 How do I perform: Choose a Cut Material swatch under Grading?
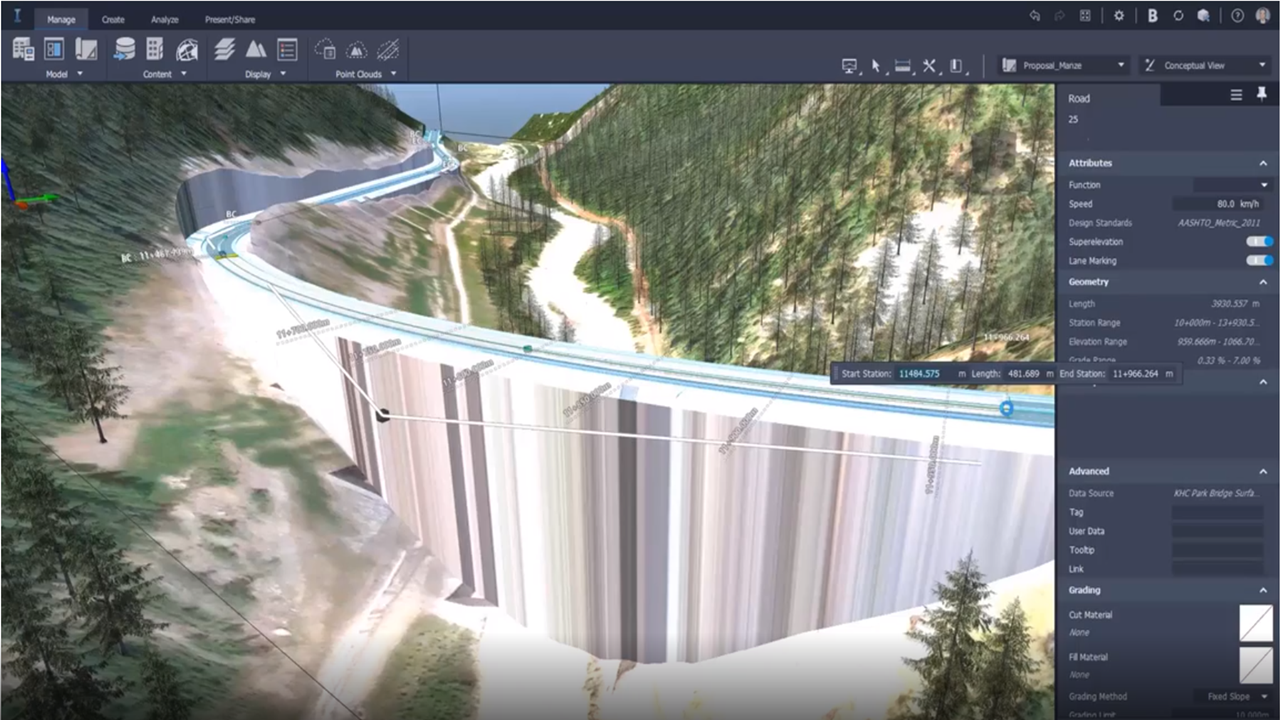coord(1256,622)
